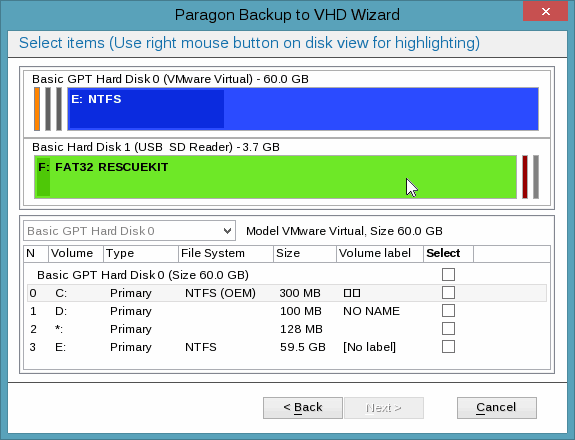Image resolution: width=575 pixels, height=440 pixels.
Task: Select the '*:' volume cell
Action: [59, 329]
